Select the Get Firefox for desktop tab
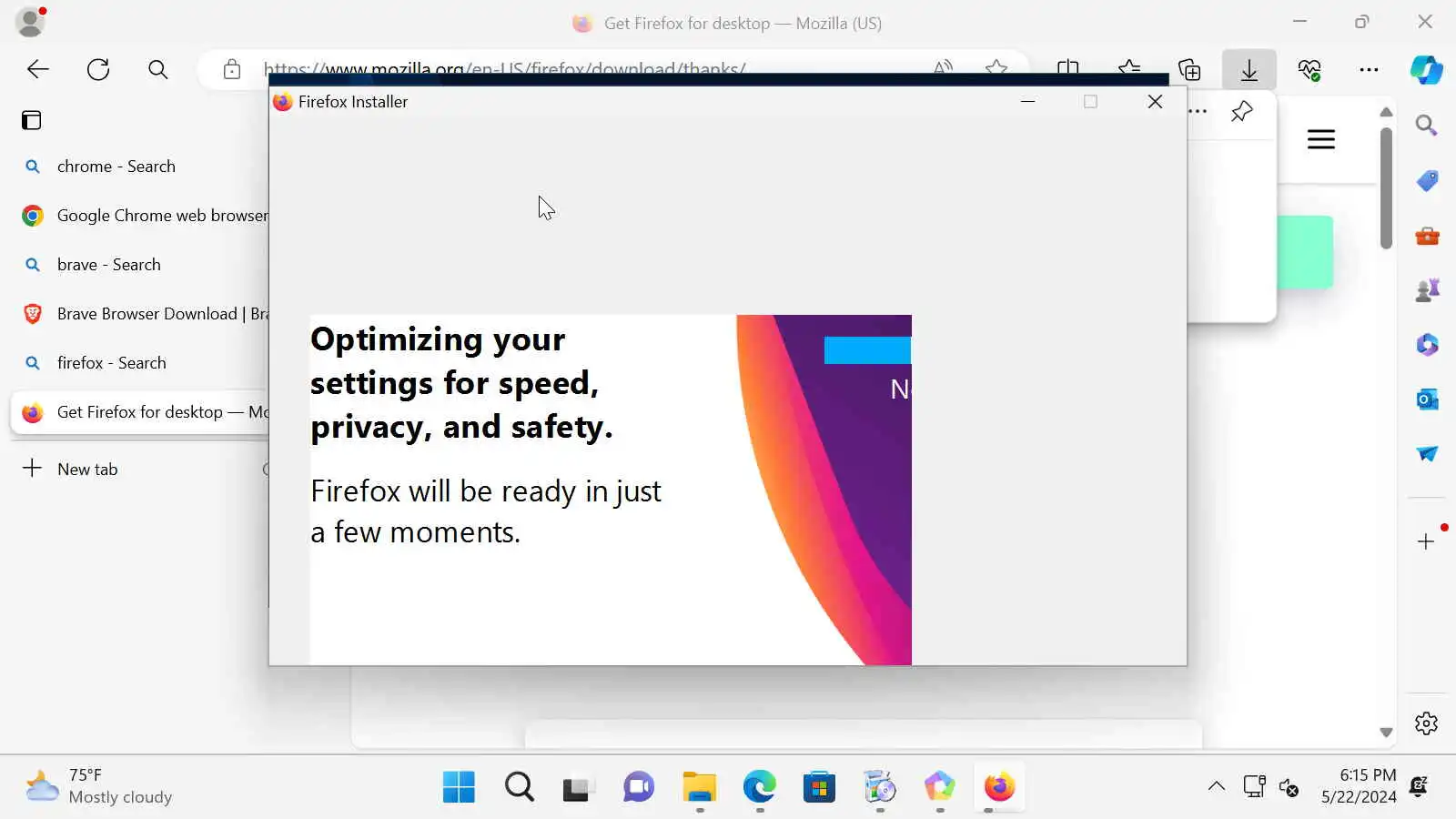This screenshot has width=1456, height=819. 141,412
